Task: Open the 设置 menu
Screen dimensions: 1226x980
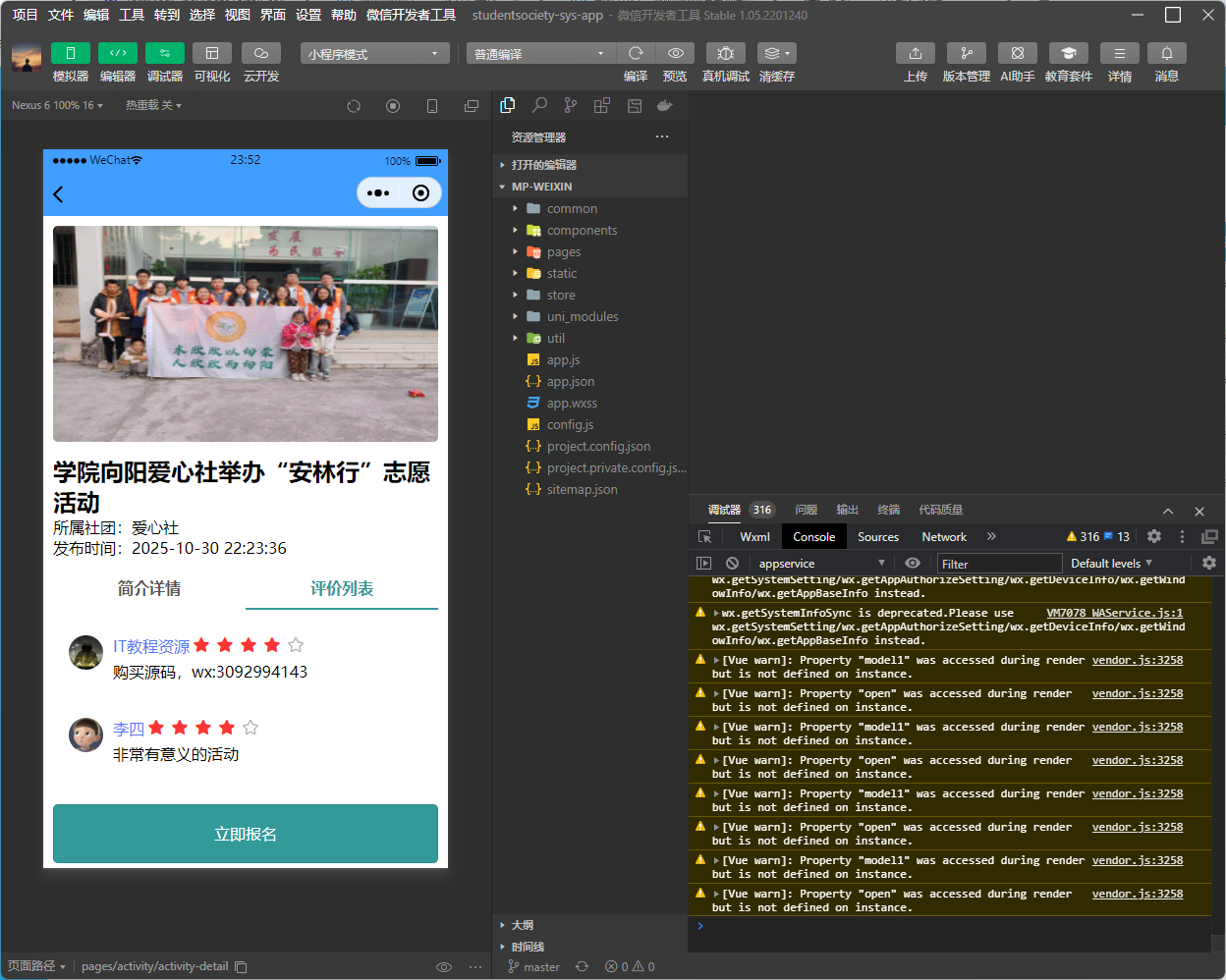Action: coord(308,15)
